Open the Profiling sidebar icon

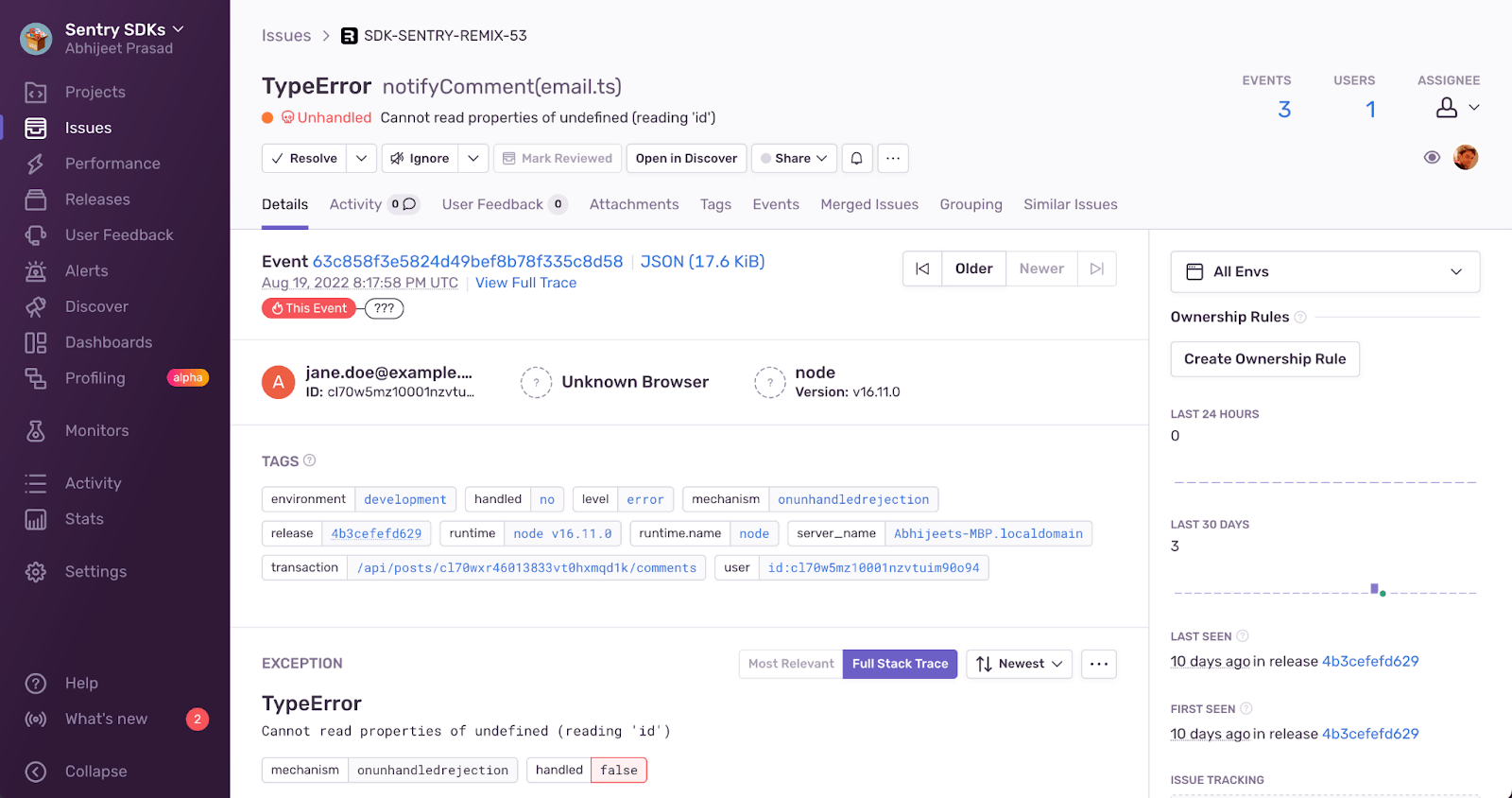click(x=36, y=378)
